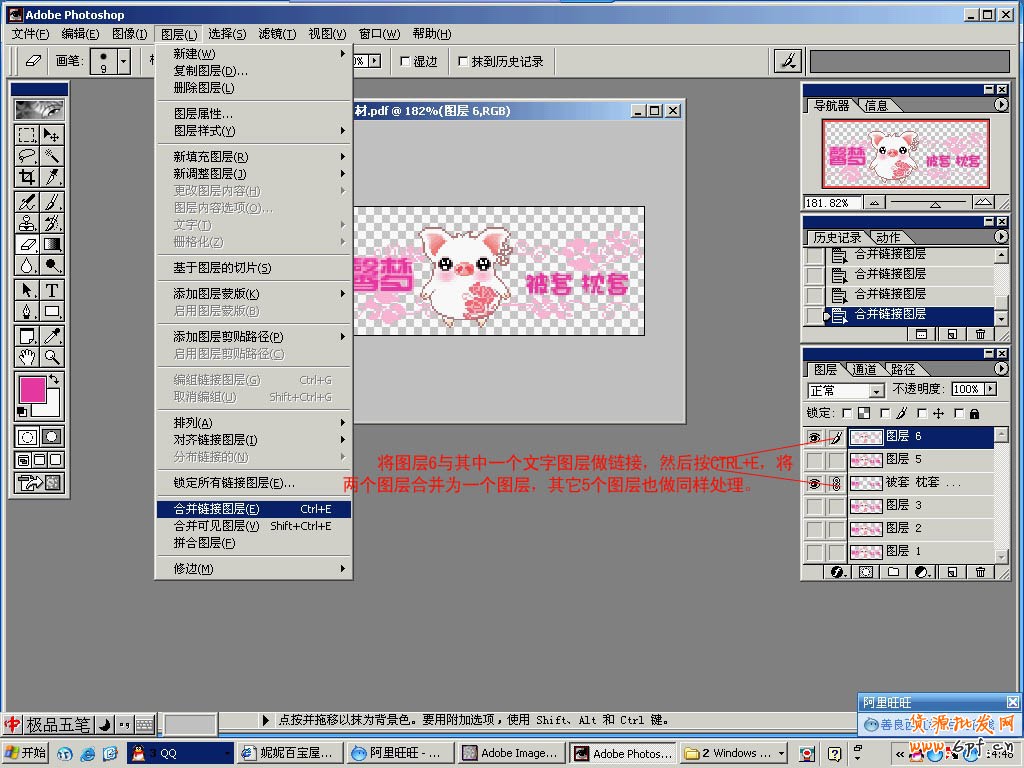Activate the Zoom magnifier tool
This screenshot has height=768, width=1024.
tap(52, 357)
